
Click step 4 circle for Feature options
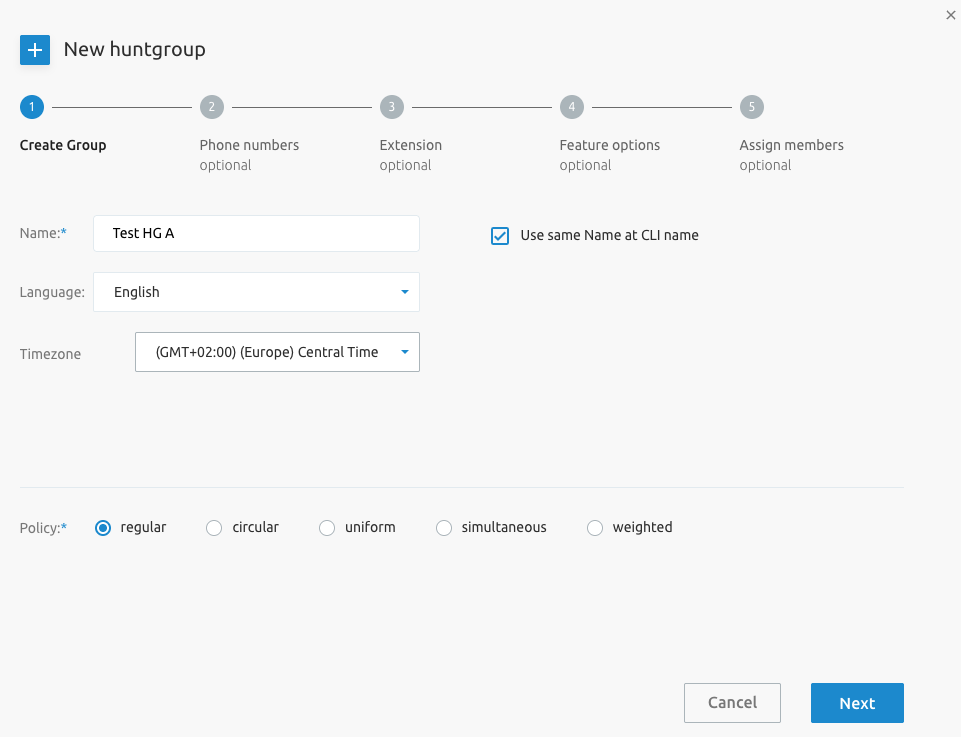pos(572,107)
